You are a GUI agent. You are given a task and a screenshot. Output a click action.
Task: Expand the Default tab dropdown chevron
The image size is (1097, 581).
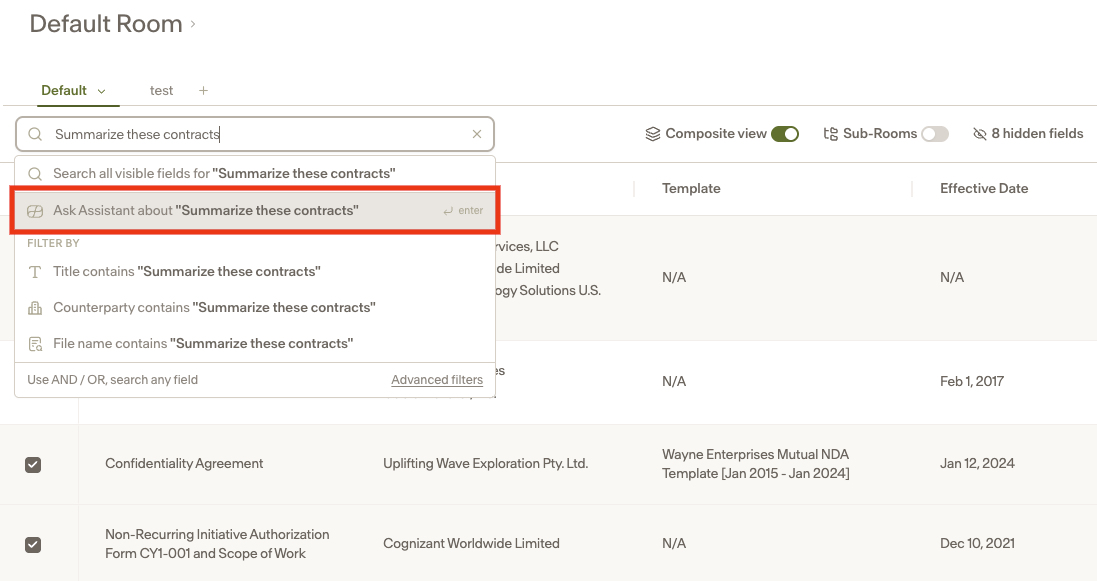101,91
